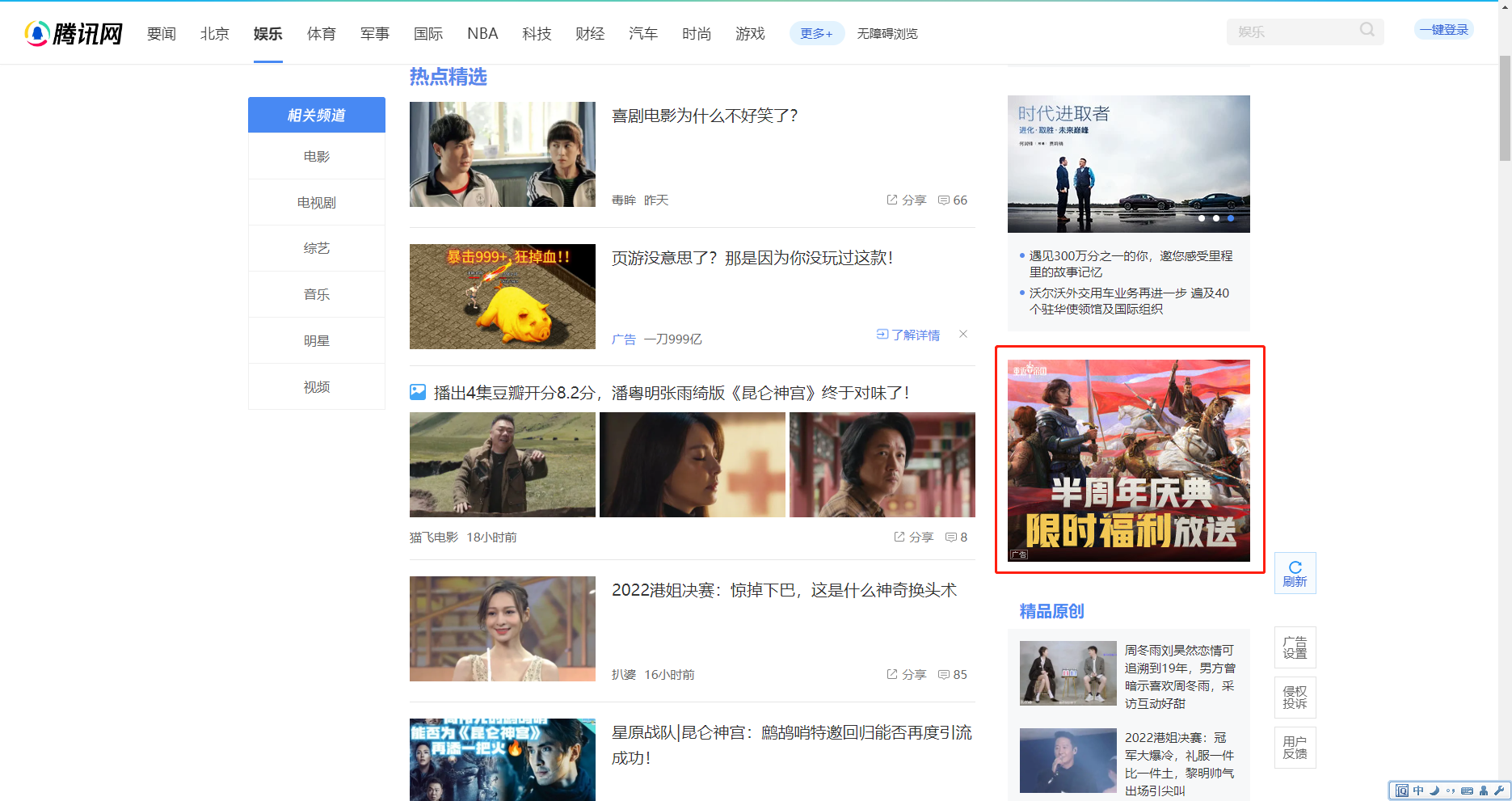Click the 娱乐 search input field
The height and width of the screenshot is (801, 1512).
pyautogui.click(x=1293, y=32)
